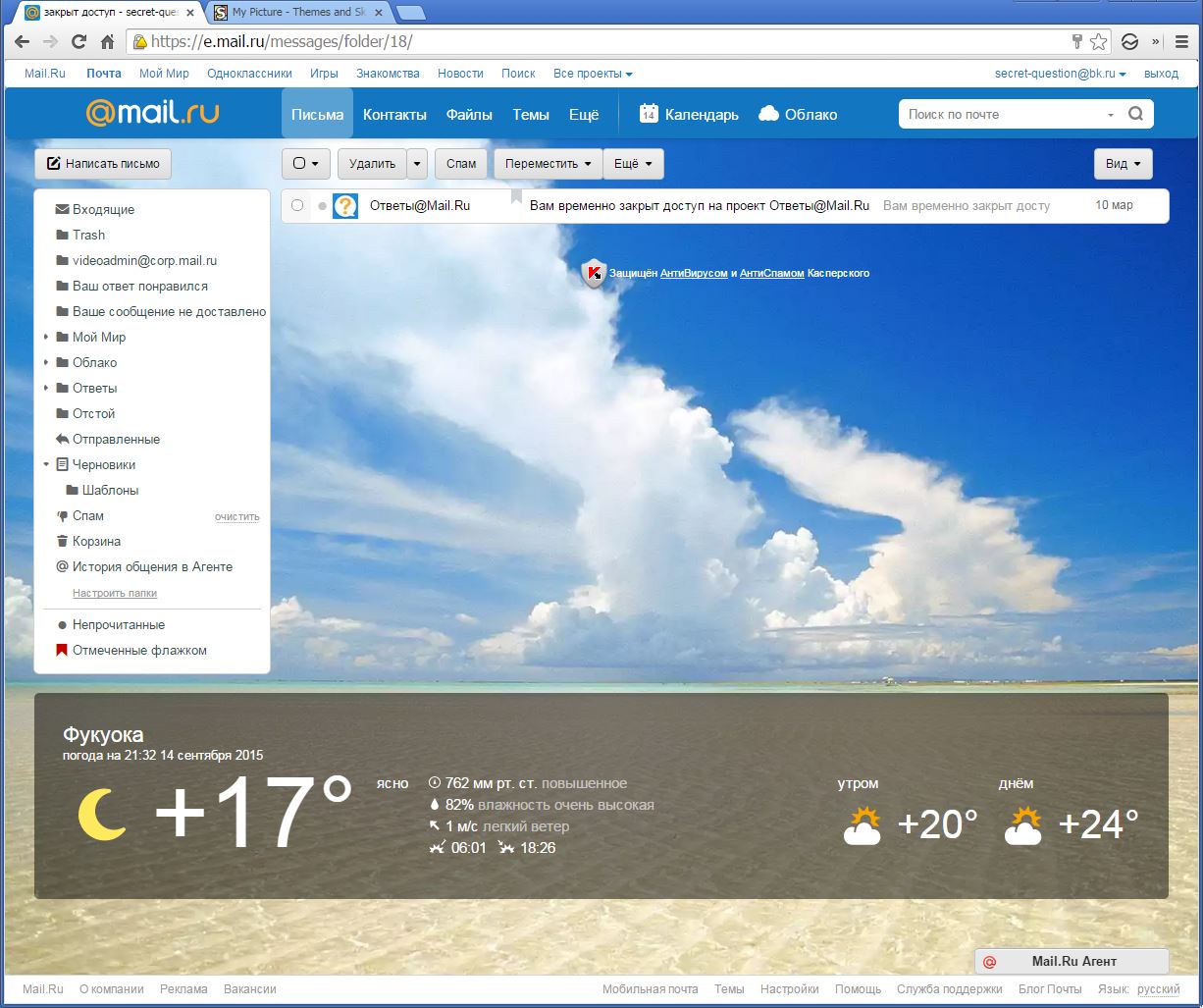
Task: Open the header Ещё menu
Action: coord(584,114)
